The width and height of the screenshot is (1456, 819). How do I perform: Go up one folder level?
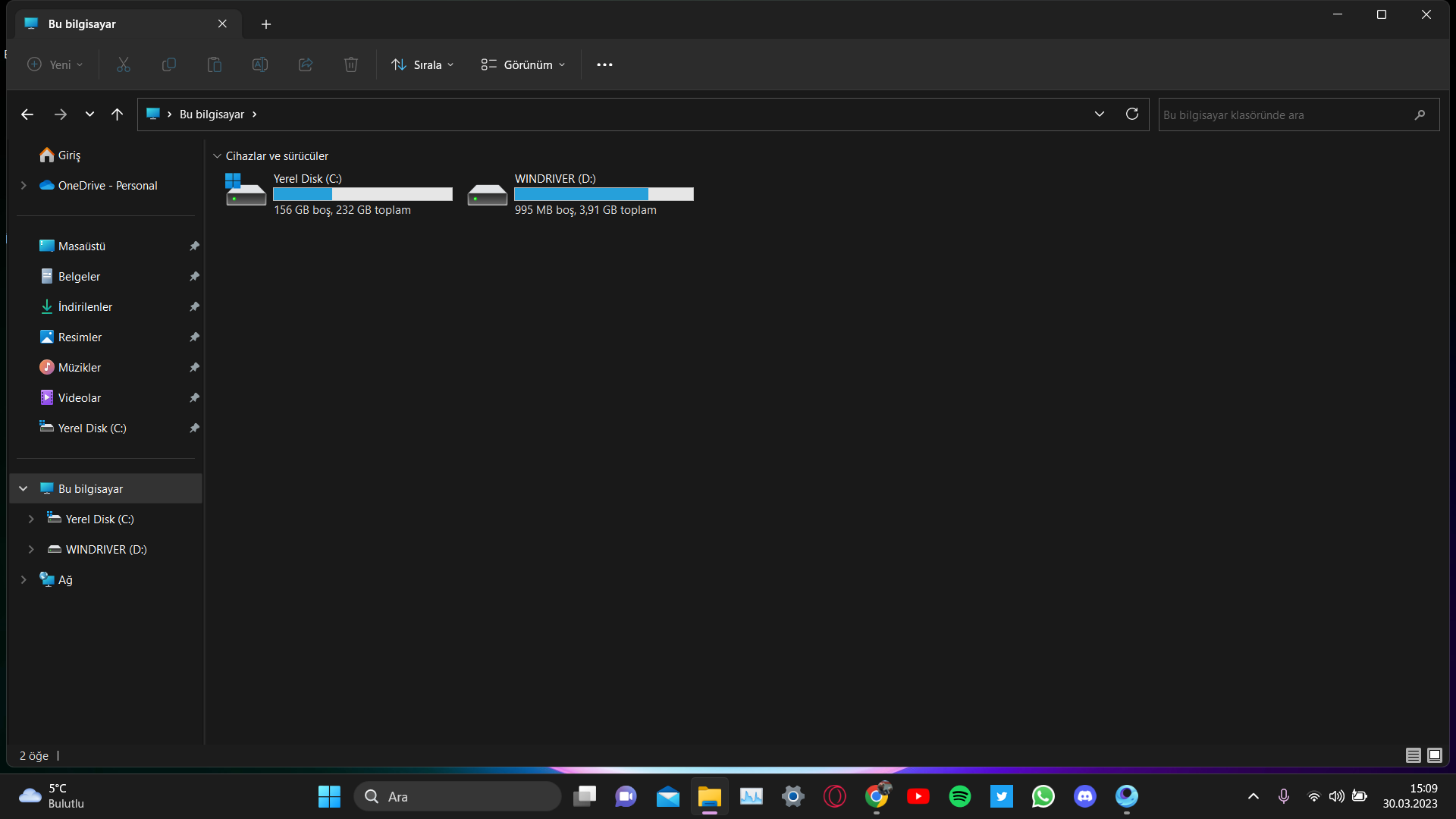coord(117,115)
